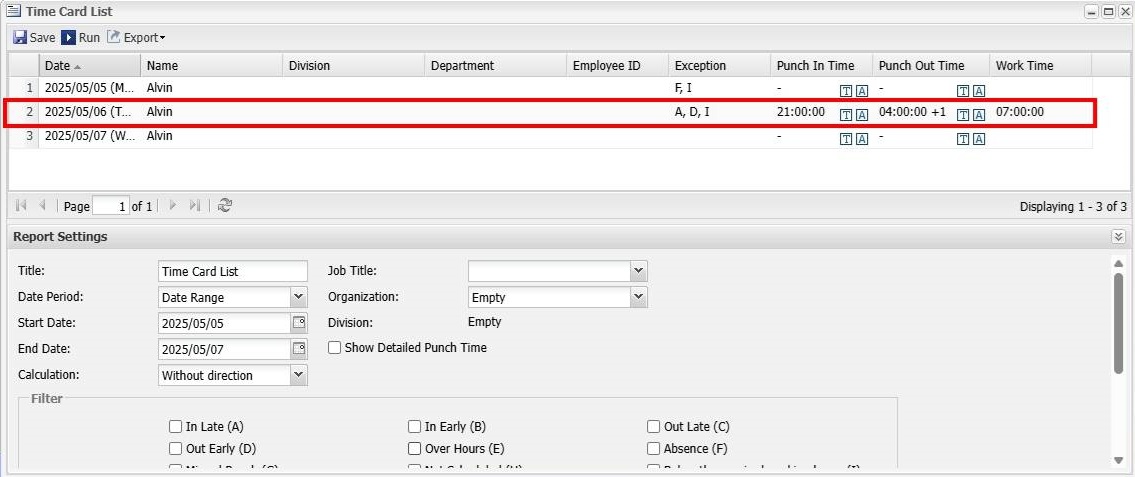1135x477 pixels.
Task: Click the Department column header
Action: (x=495, y=65)
